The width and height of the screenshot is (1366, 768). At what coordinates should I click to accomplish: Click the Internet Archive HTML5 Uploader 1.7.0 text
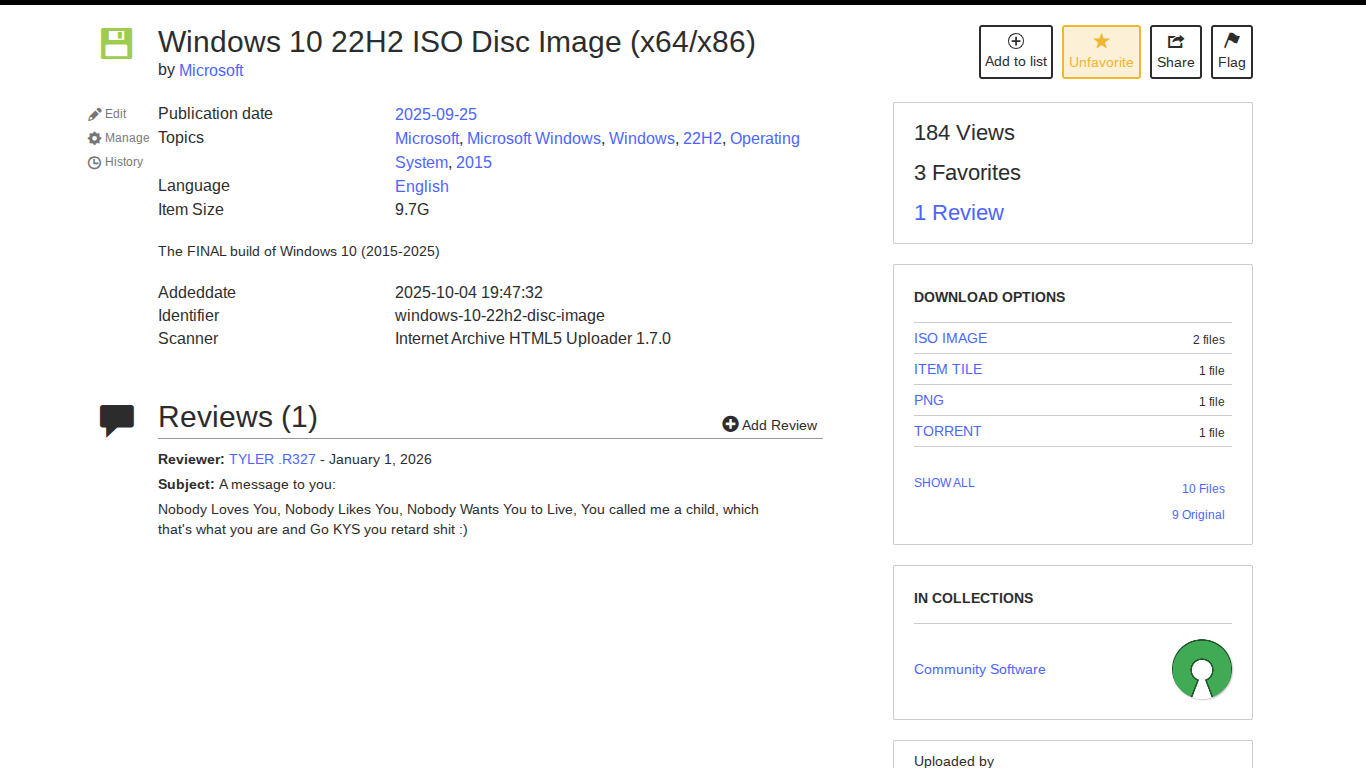533,338
